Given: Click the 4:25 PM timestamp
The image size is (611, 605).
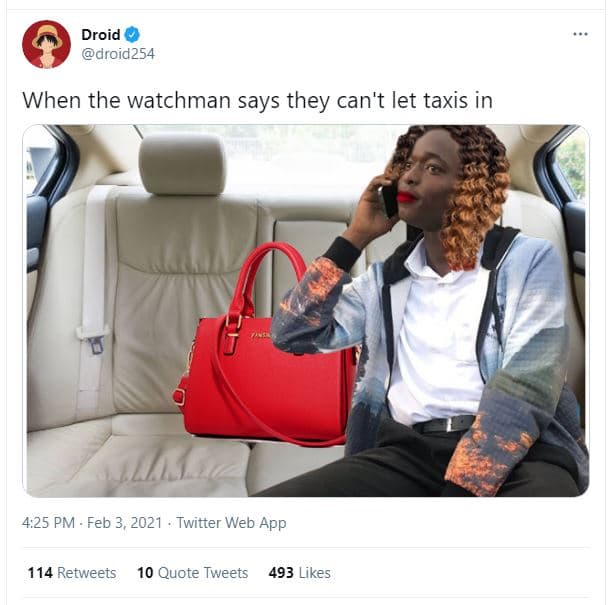Looking at the screenshot, I should 48,522.
